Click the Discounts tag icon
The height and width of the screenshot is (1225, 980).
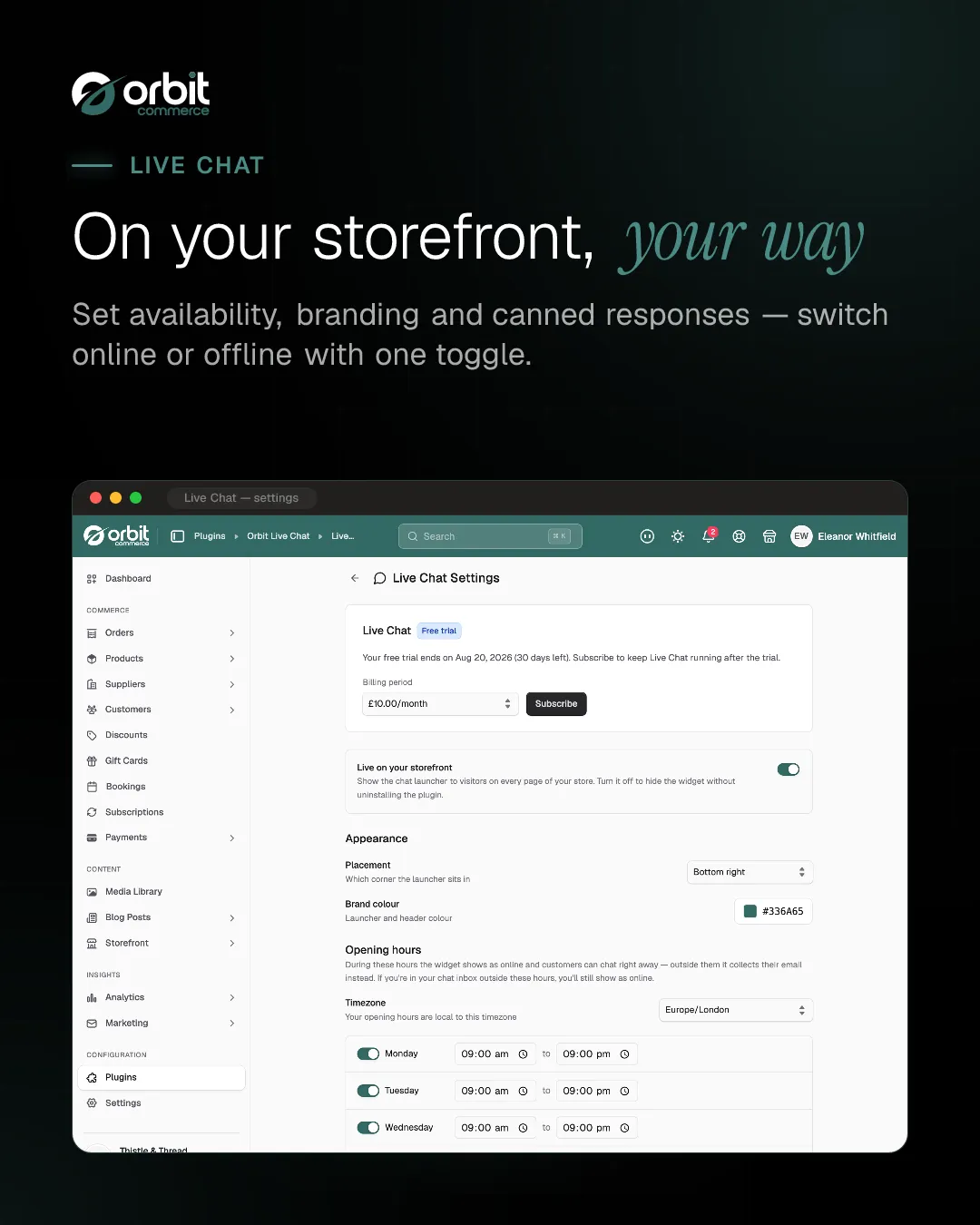[x=92, y=735]
